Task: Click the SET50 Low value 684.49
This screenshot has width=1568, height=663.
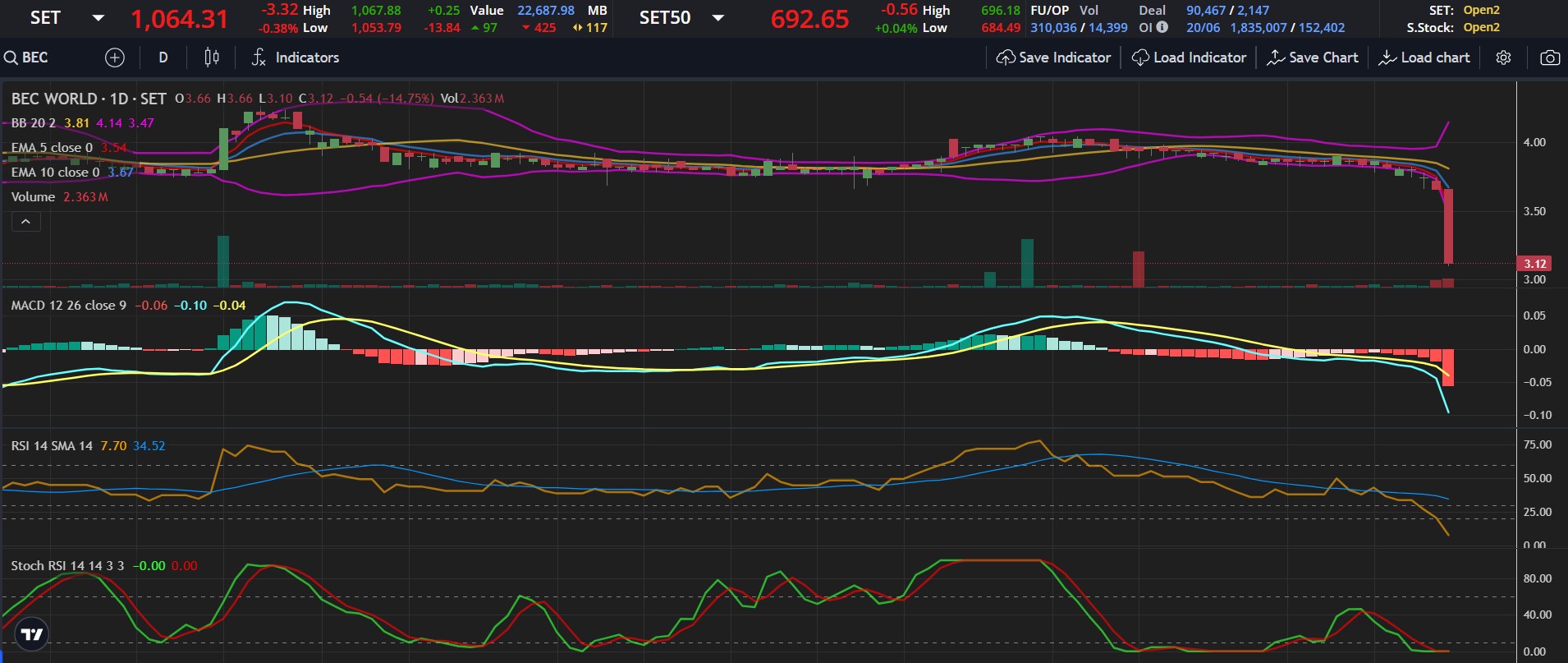Action: pyautogui.click(x=1001, y=27)
